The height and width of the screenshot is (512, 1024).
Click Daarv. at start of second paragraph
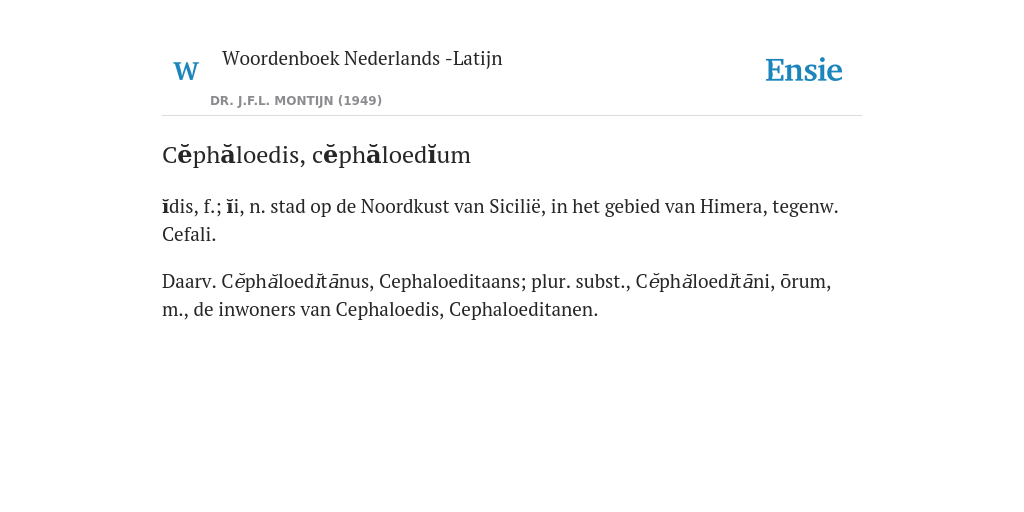click(189, 281)
